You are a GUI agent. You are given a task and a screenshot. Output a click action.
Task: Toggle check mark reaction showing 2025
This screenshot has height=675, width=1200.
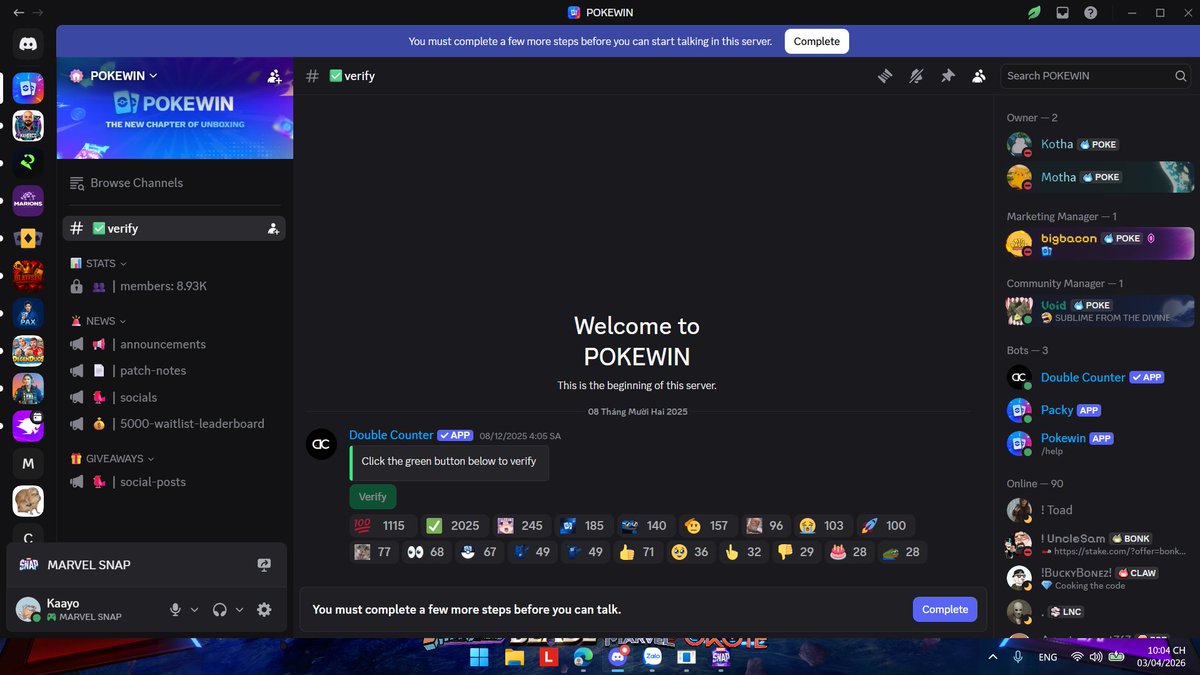coord(452,525)
